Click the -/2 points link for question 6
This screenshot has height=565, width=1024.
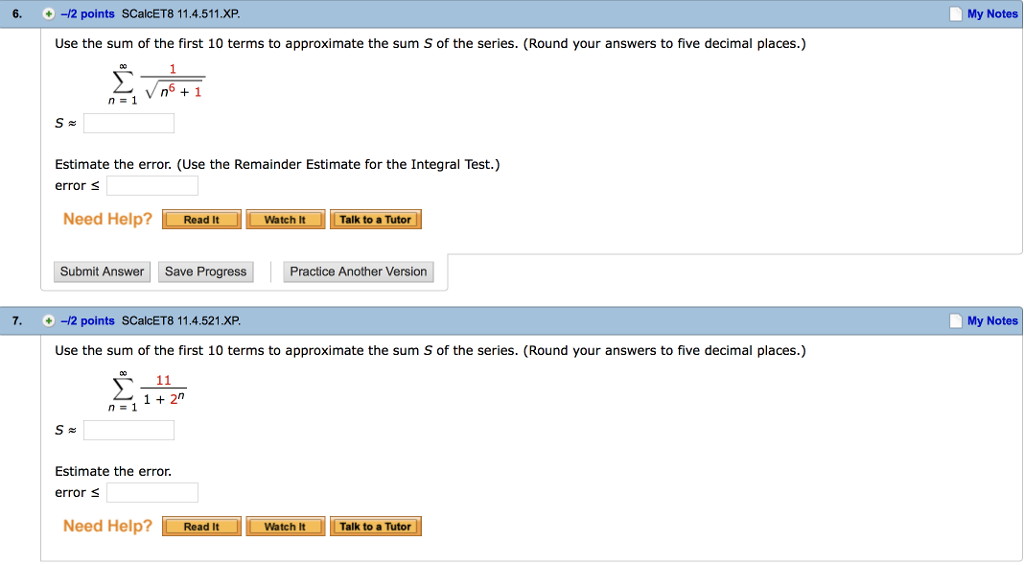pyautogui.click(x=88, y=14)
